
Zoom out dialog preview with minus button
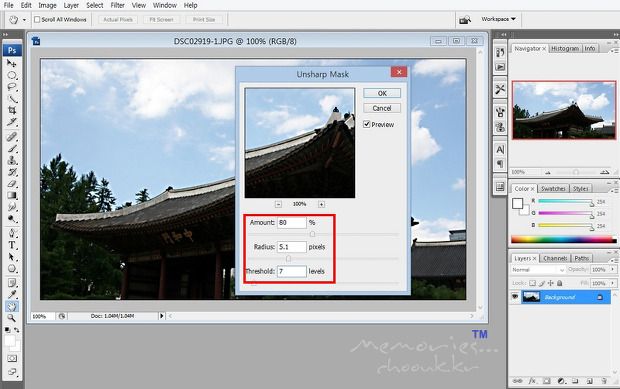(278, 204)
